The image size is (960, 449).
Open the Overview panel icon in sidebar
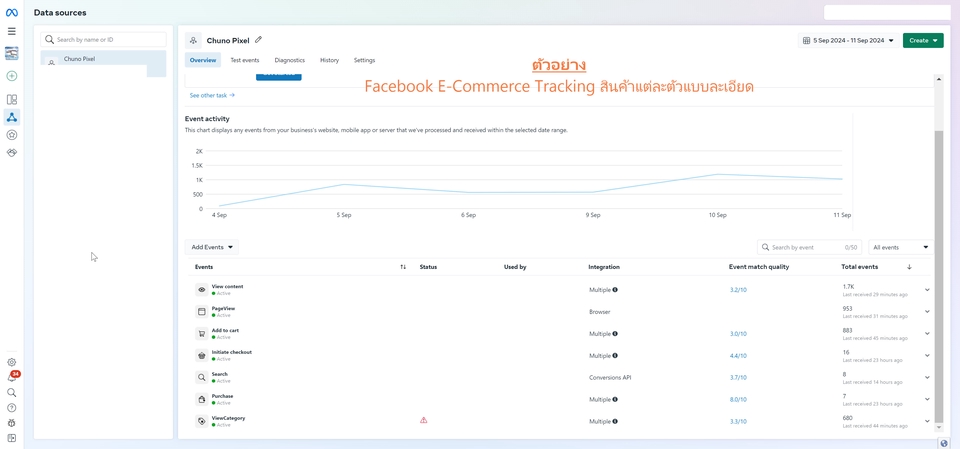tap(12, 99)
